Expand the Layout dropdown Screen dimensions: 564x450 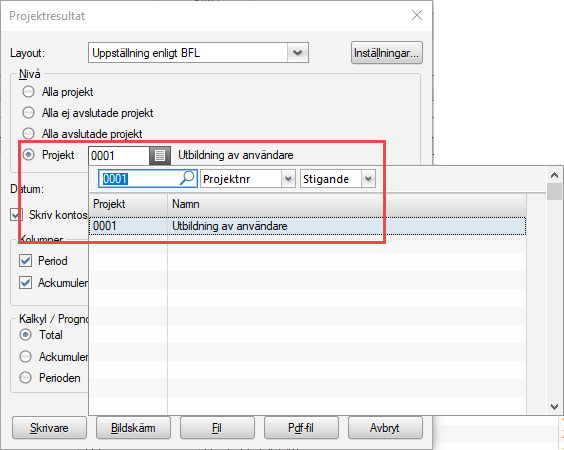click(297, 53)
